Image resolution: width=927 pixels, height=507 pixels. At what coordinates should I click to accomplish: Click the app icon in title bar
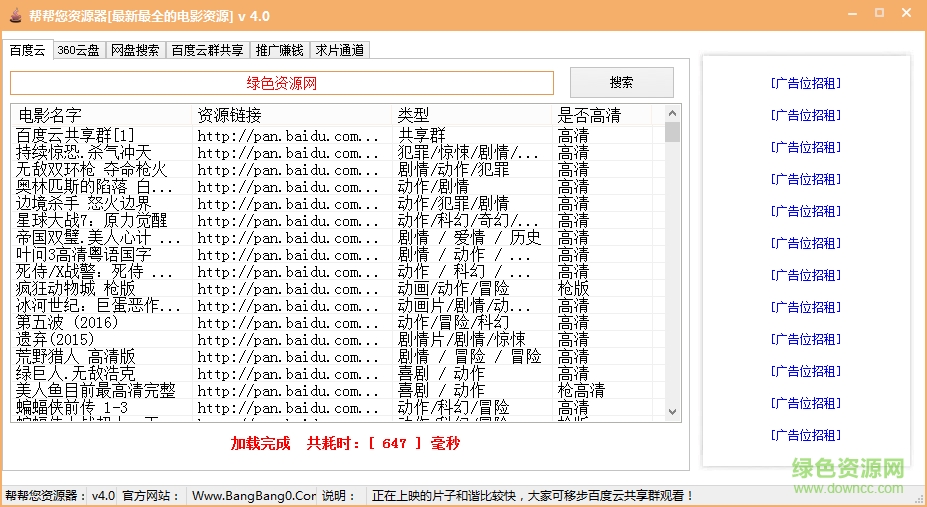pos(16,15)
